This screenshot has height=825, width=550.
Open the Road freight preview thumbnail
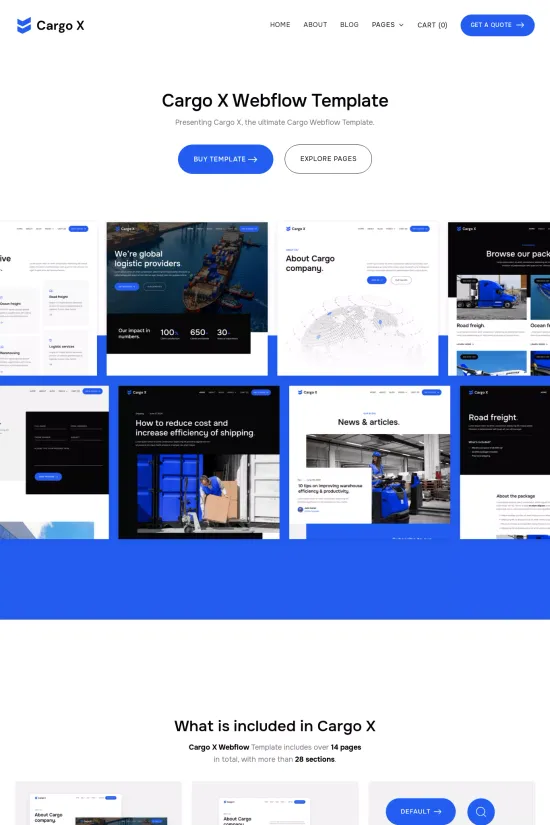(505, 462)
